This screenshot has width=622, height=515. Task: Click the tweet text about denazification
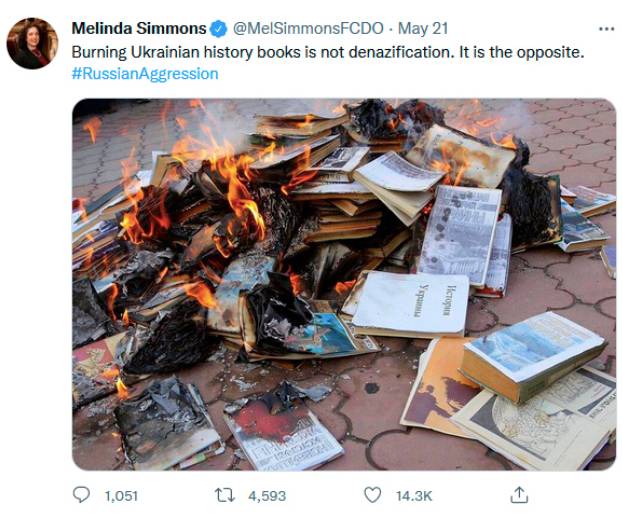328,52
